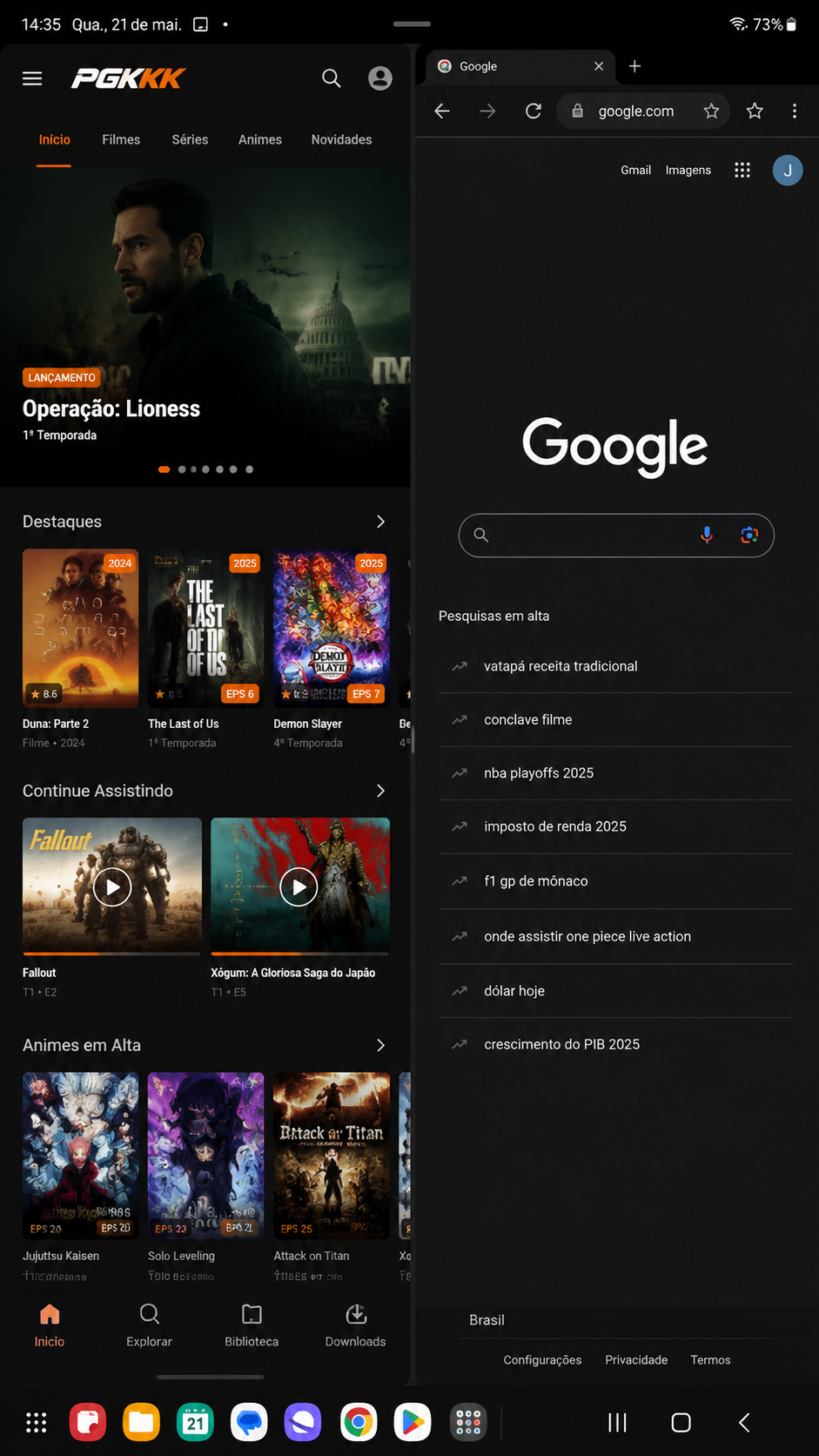Go forward in Chrome browser

pos(488,111)
